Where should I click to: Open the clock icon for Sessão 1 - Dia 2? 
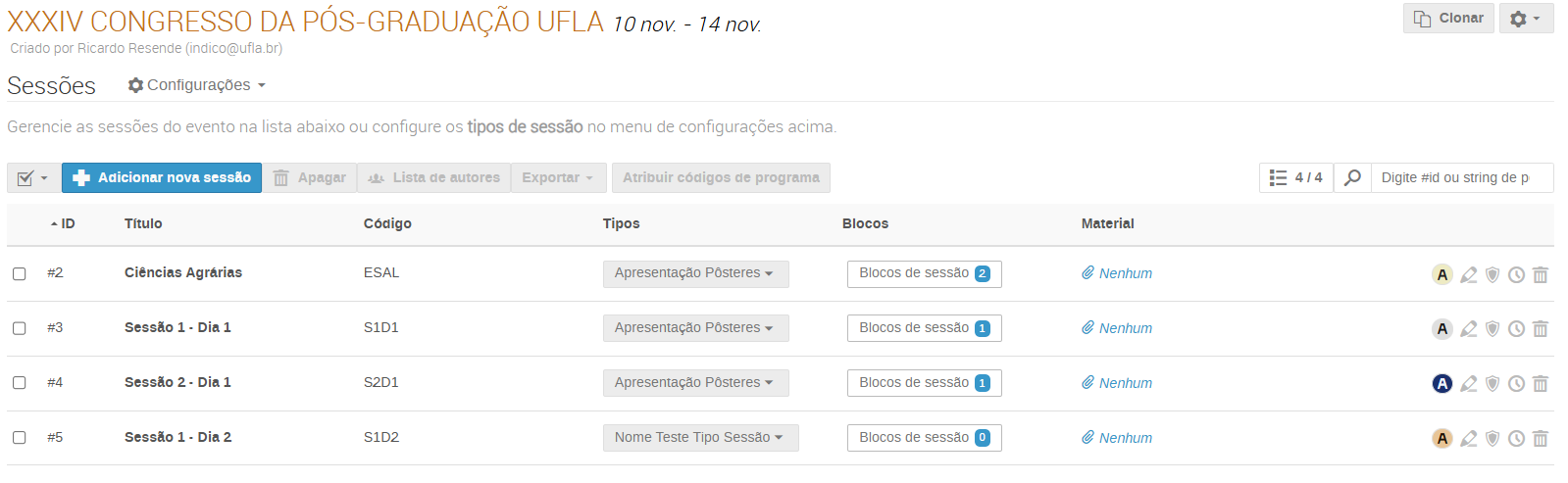point(1516,439)
